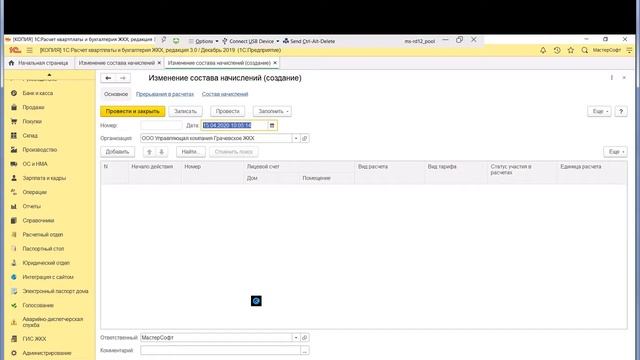Open the Склад section
This screenshot has height=360, width=640.
click(x=30, y=136)
